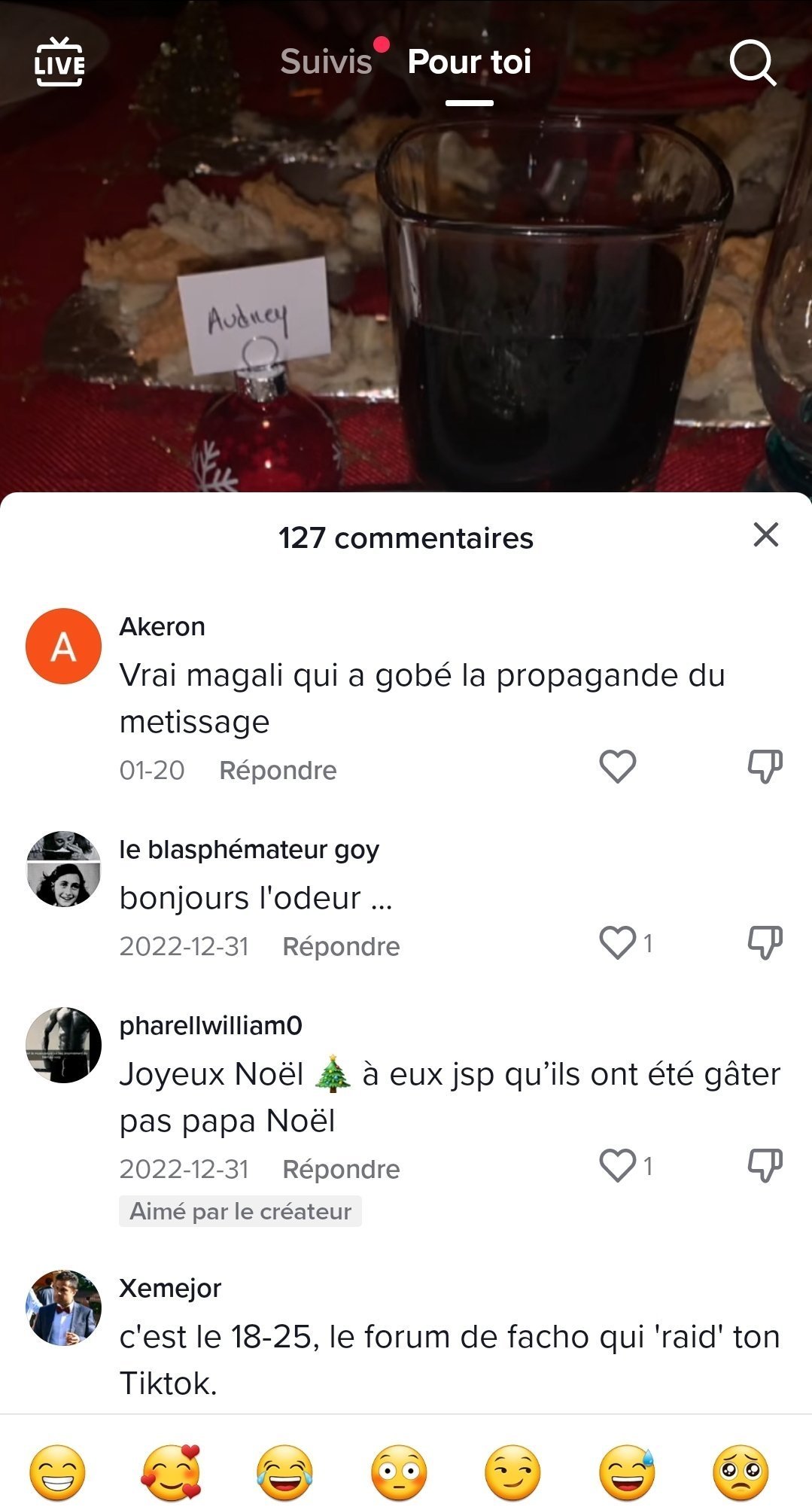
Task: Insert the grinning face emoji
Action: (57, 1472)
